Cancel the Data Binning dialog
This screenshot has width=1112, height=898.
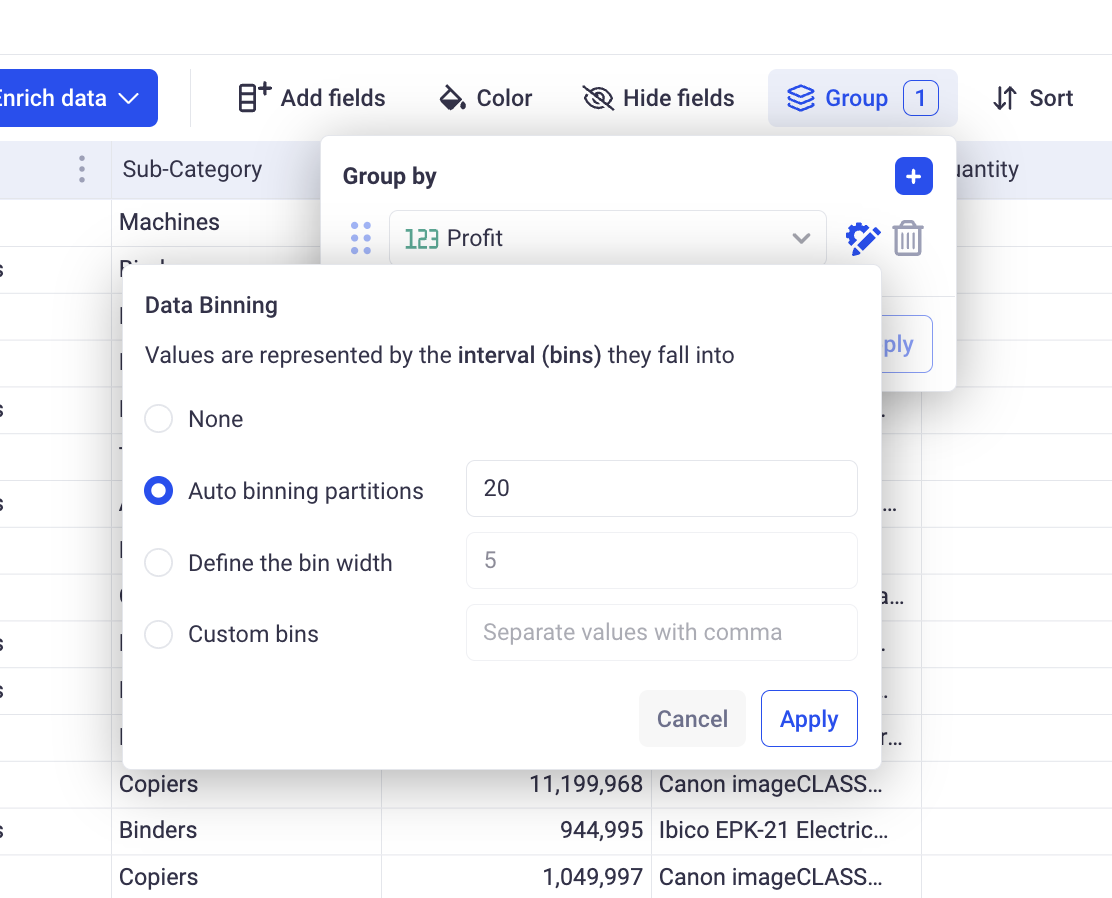click(692, 719)
